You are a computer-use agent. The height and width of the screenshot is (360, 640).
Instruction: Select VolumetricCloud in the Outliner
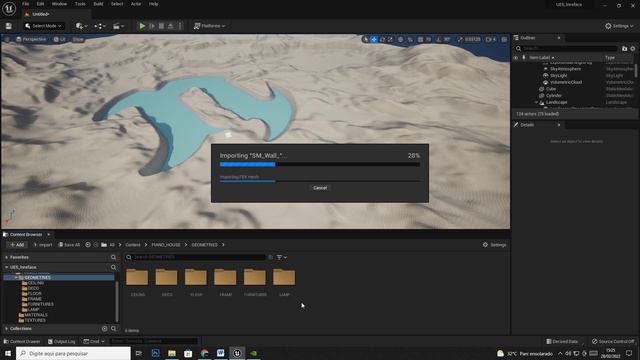tap(566, 82)
